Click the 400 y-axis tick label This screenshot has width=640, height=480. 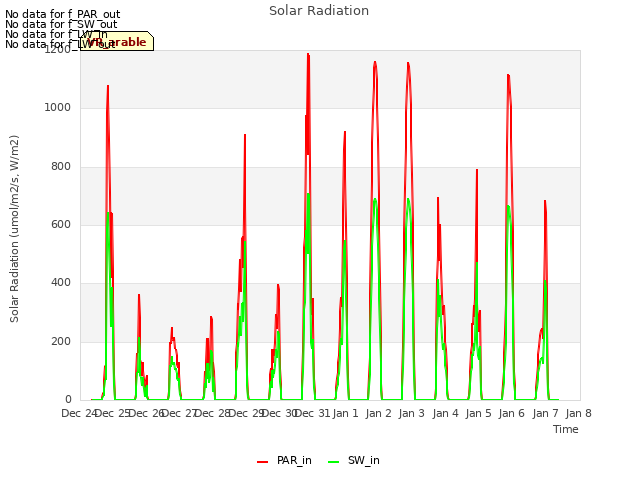click(61, 282)
